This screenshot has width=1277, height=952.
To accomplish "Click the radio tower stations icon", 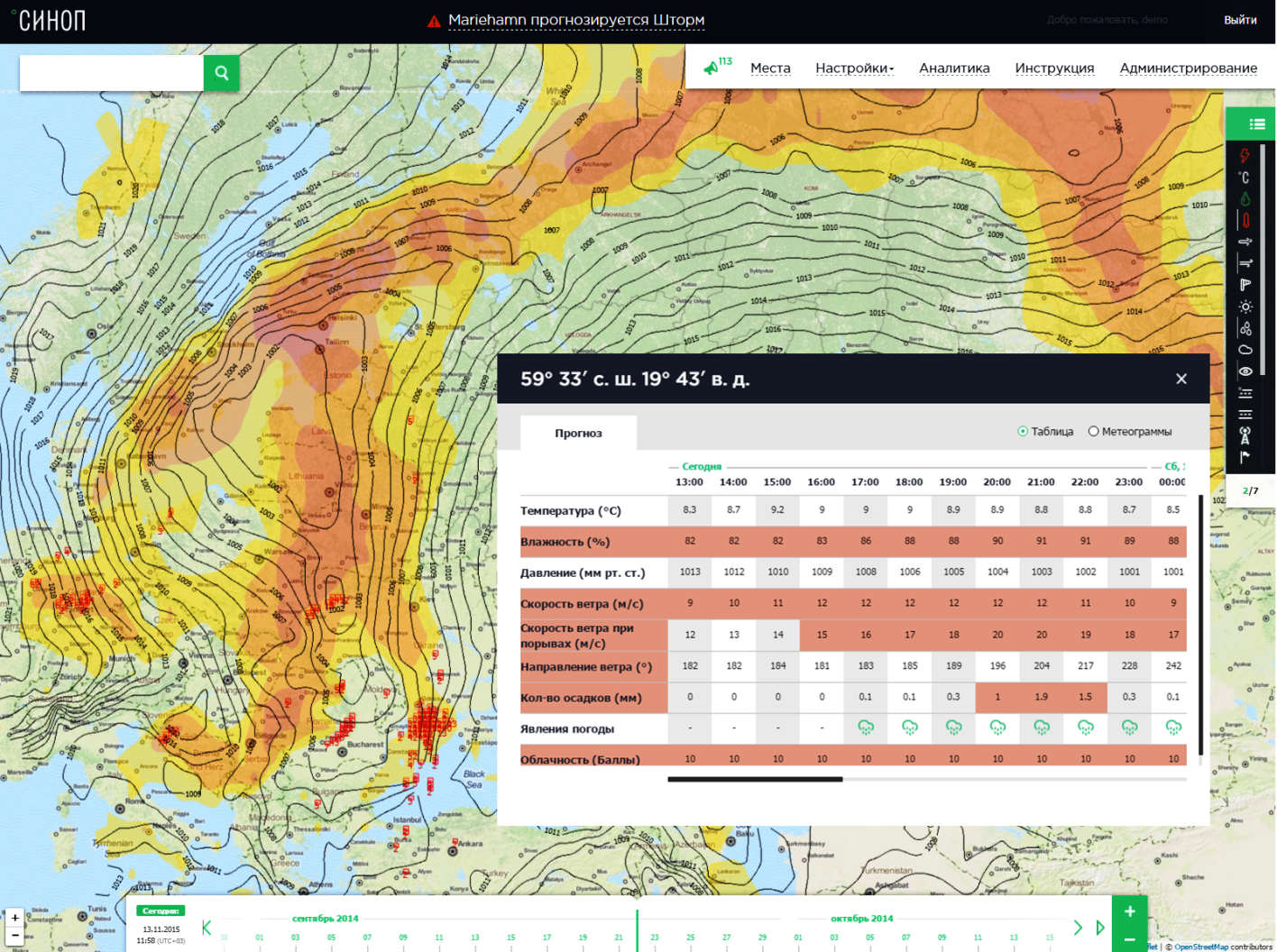I will tap(1245, 436).
